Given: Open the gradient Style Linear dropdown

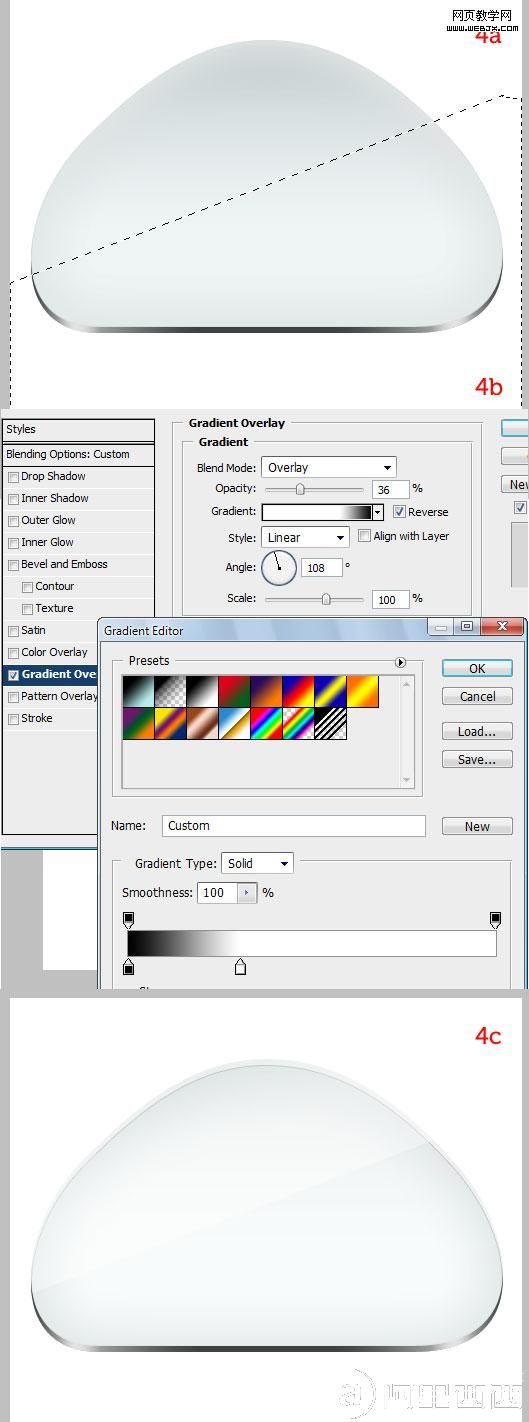Looking at the screenshot, I should (305, 537).
